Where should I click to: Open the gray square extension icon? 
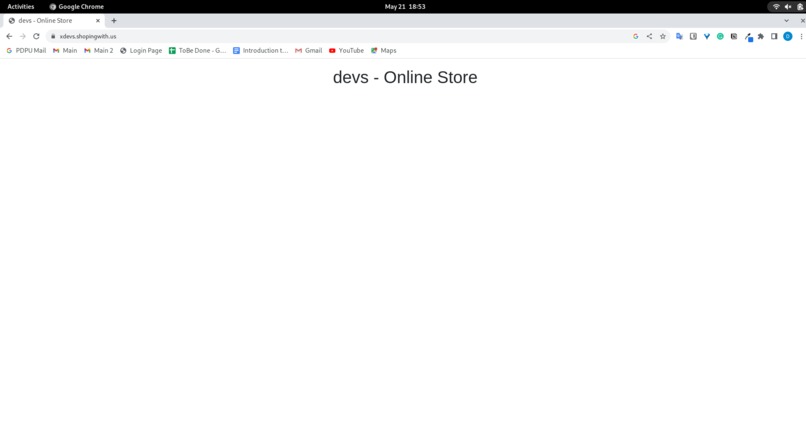pyautogui.click(x=693, y=36)
